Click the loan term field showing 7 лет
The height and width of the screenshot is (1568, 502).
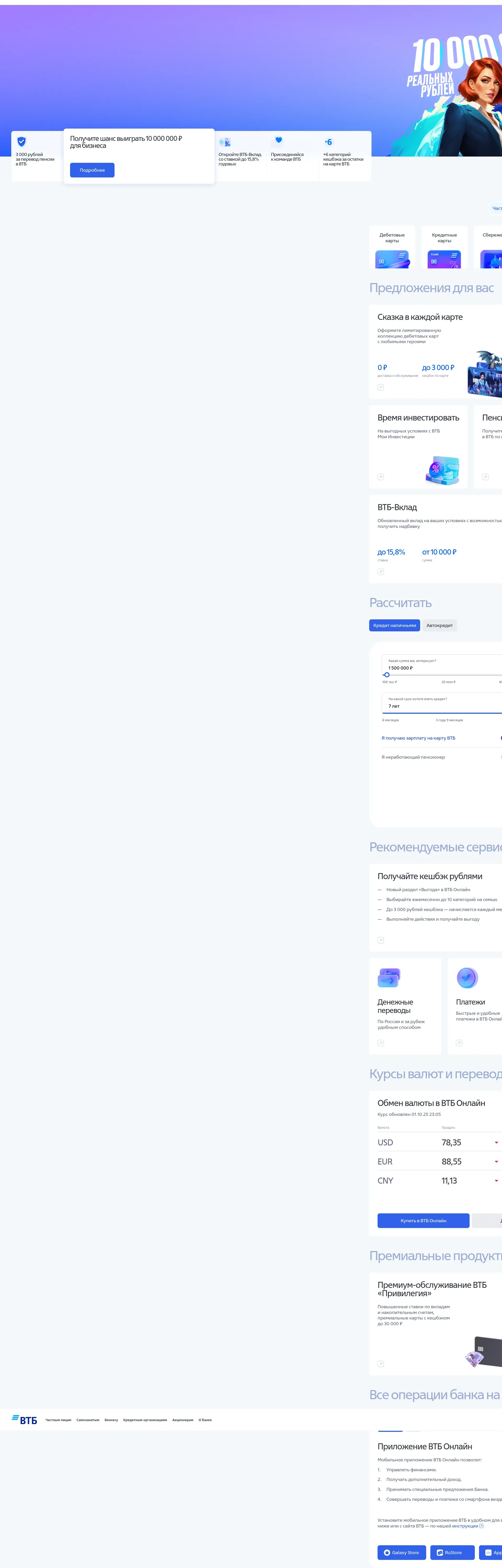tap(442, 703)
